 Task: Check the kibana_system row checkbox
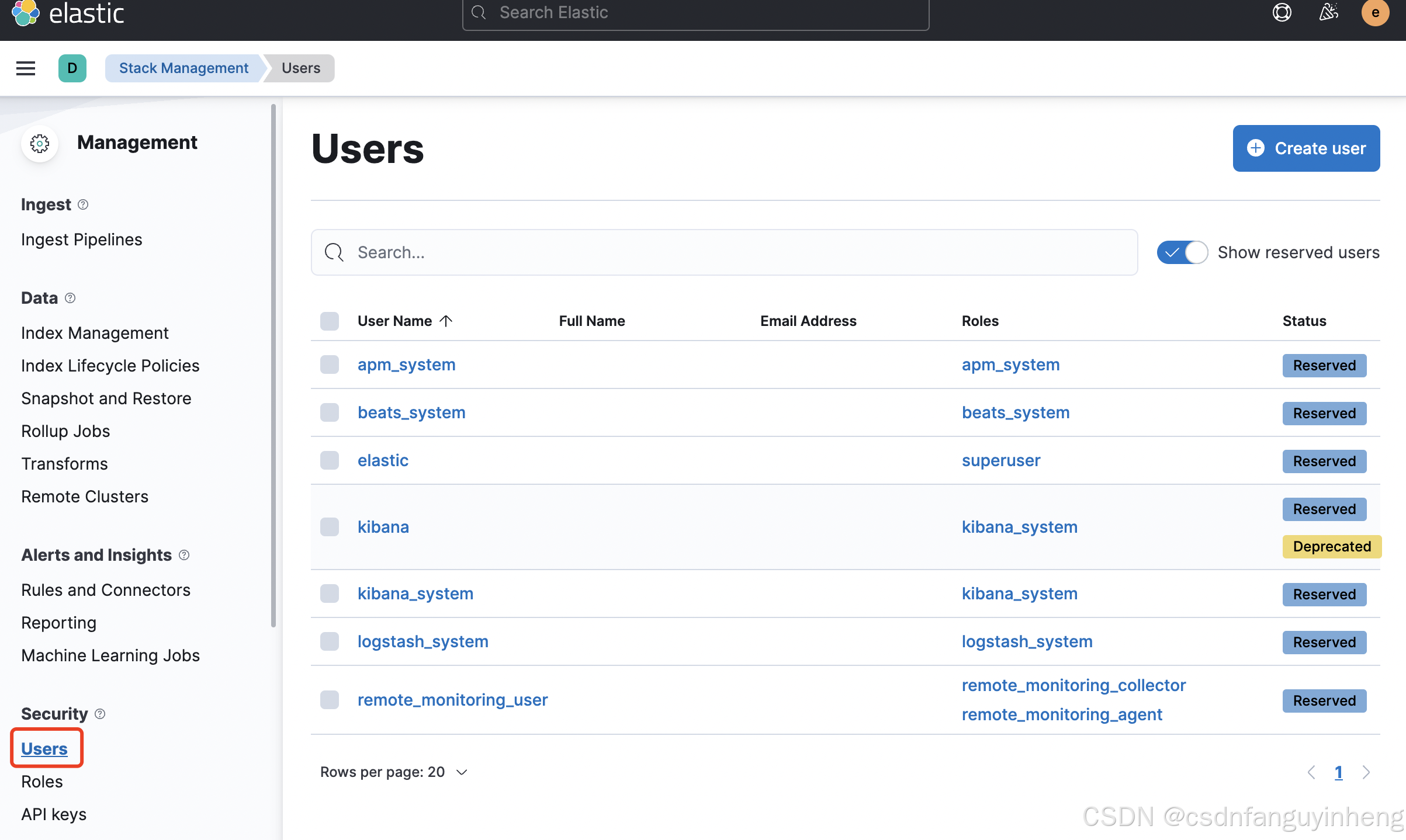tap(330, 593)
